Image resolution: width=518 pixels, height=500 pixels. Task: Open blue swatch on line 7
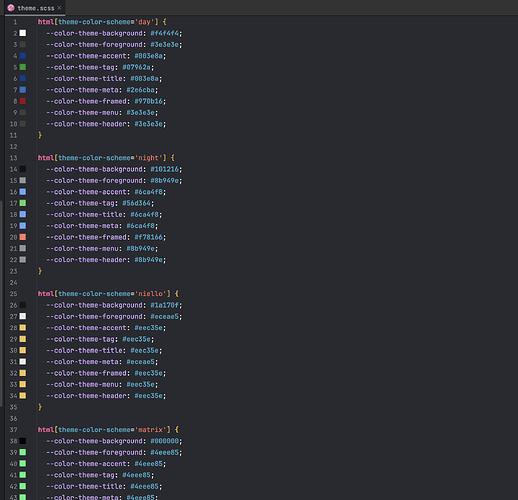(x=23, y=90)
